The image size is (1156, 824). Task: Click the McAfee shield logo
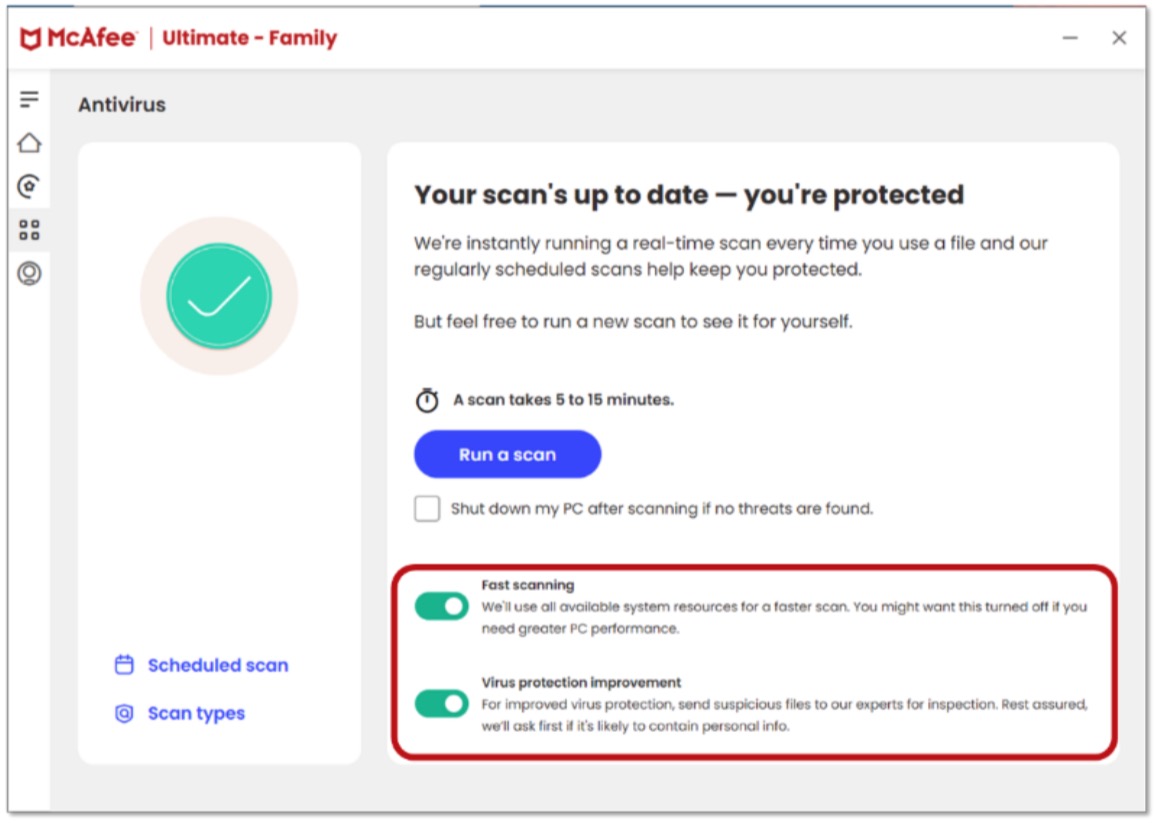31,39
